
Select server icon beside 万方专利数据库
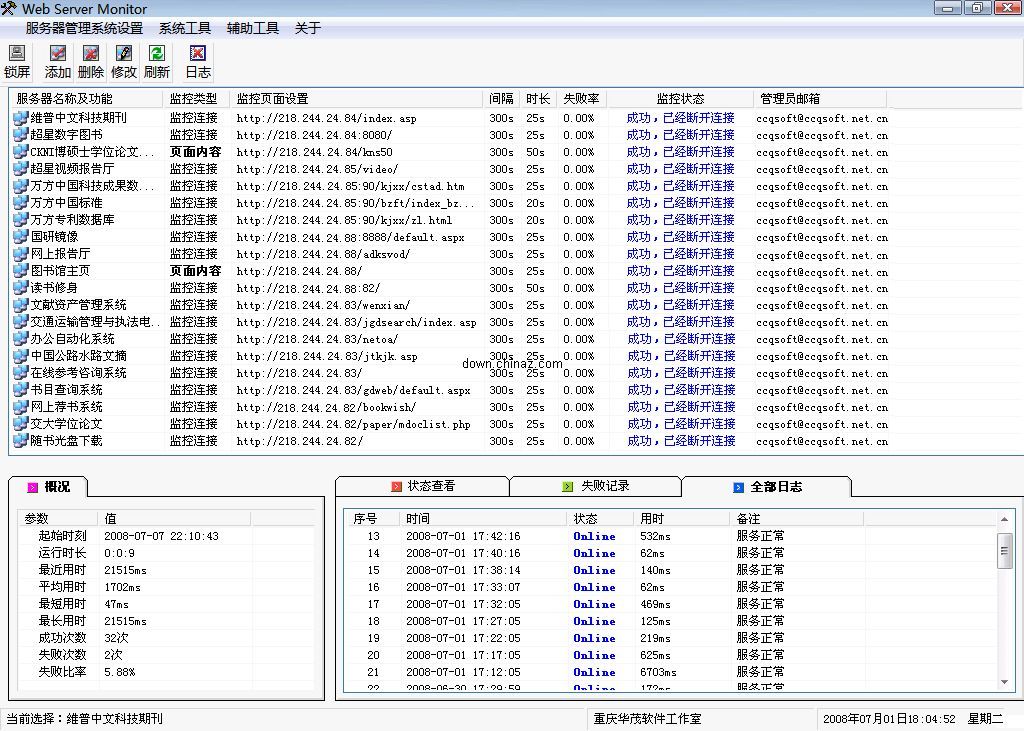point(20,219)
